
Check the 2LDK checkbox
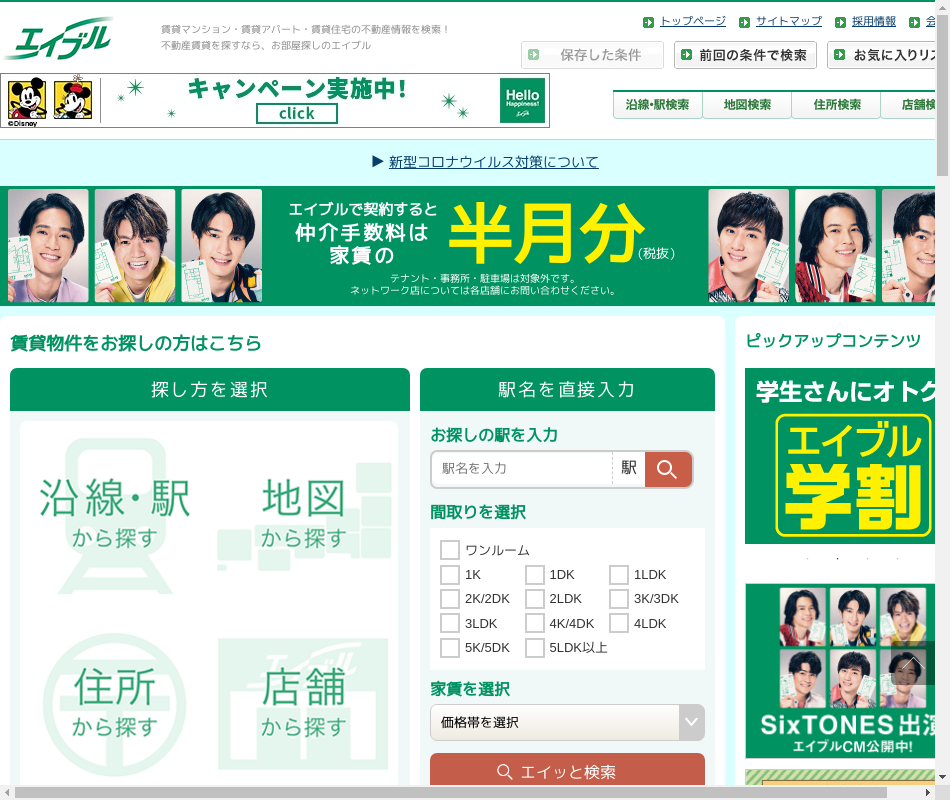tap(534, 599)
